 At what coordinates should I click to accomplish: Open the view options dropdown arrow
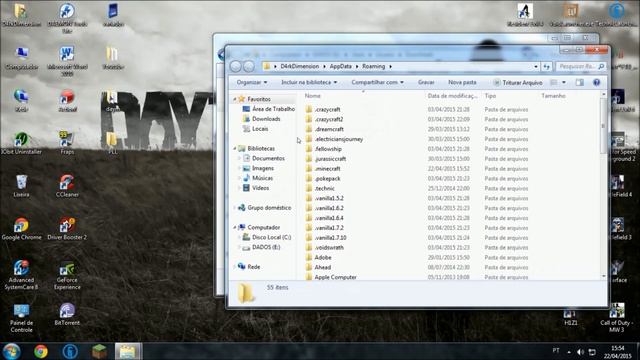[564, 82]
